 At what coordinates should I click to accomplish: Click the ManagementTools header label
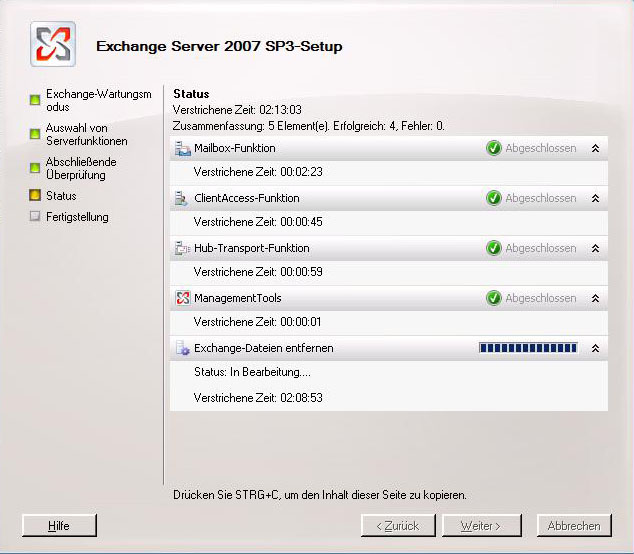coord(238,298)
